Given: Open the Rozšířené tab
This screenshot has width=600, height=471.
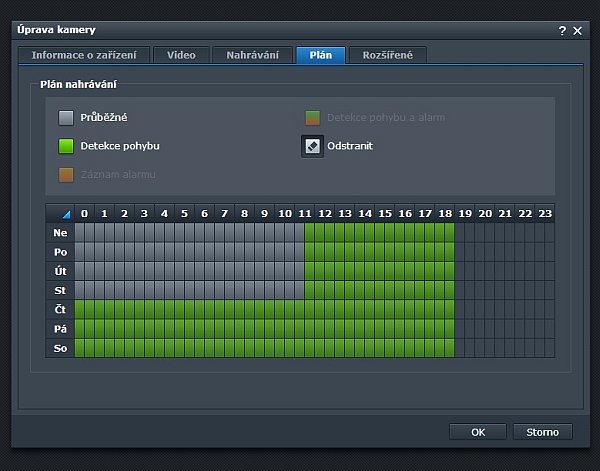Looking at the screenshot, I should [388, 55].
